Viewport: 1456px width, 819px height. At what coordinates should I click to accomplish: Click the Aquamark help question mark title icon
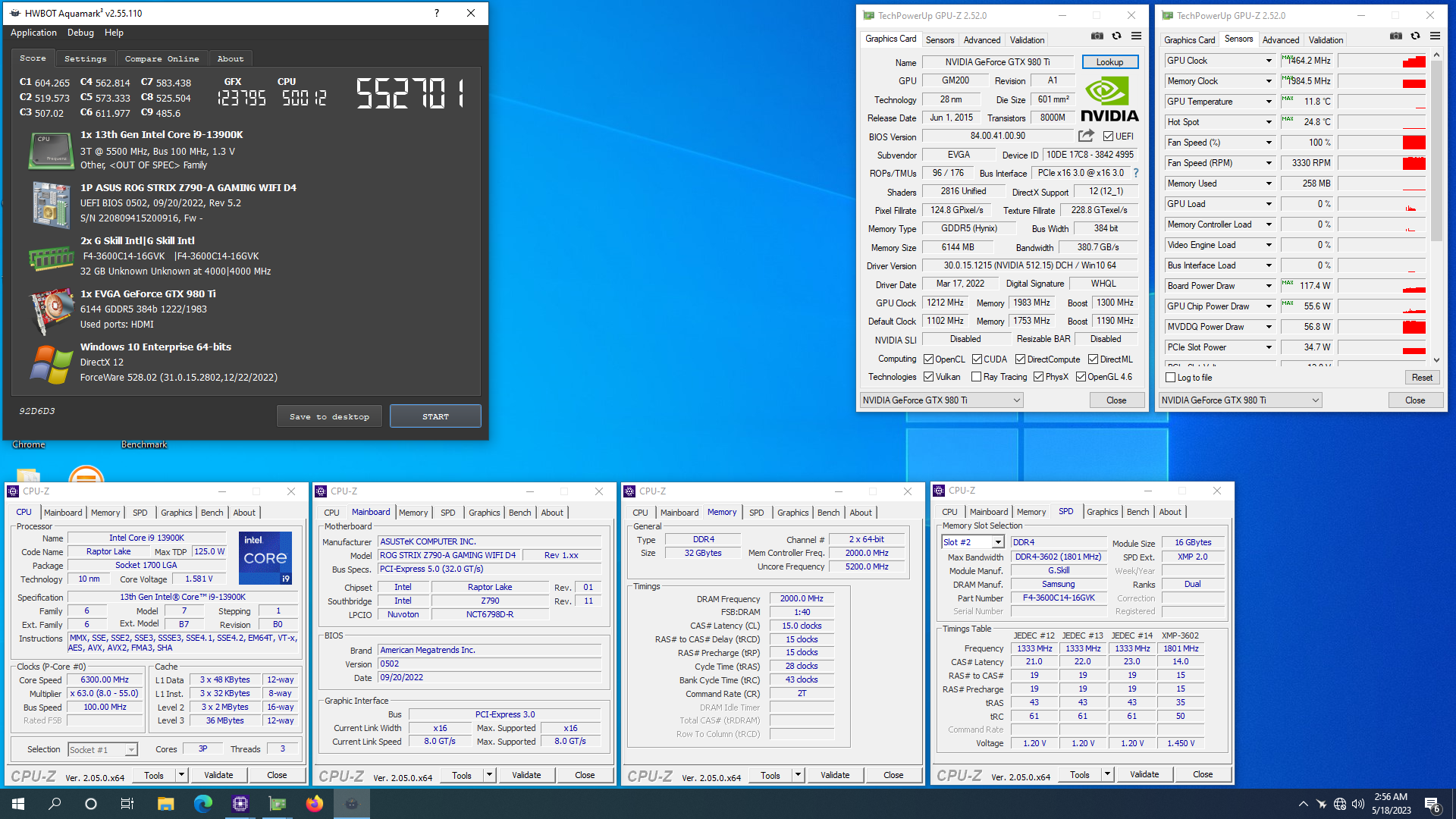click(x=436, y=13)
